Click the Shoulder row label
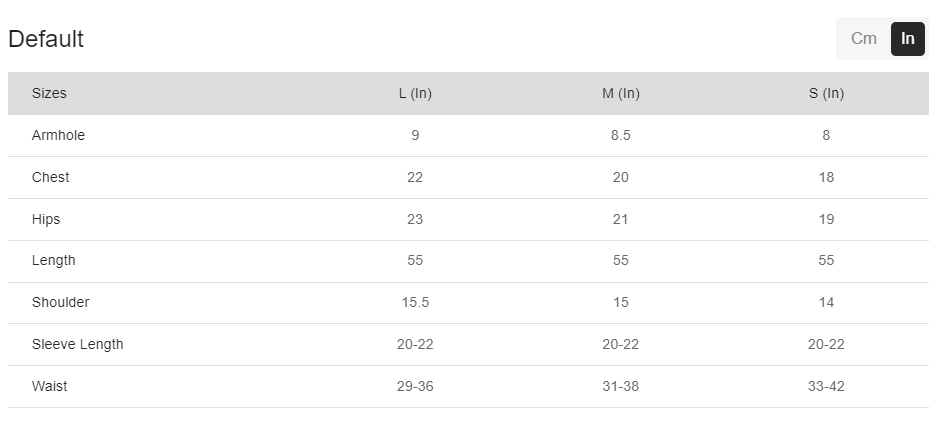 point(60,302)
